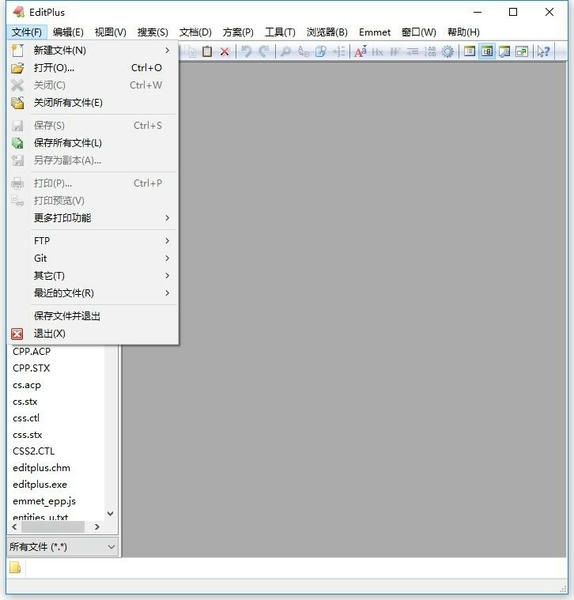Click the Full Screen toolbar icon

[x=522, y=51]
